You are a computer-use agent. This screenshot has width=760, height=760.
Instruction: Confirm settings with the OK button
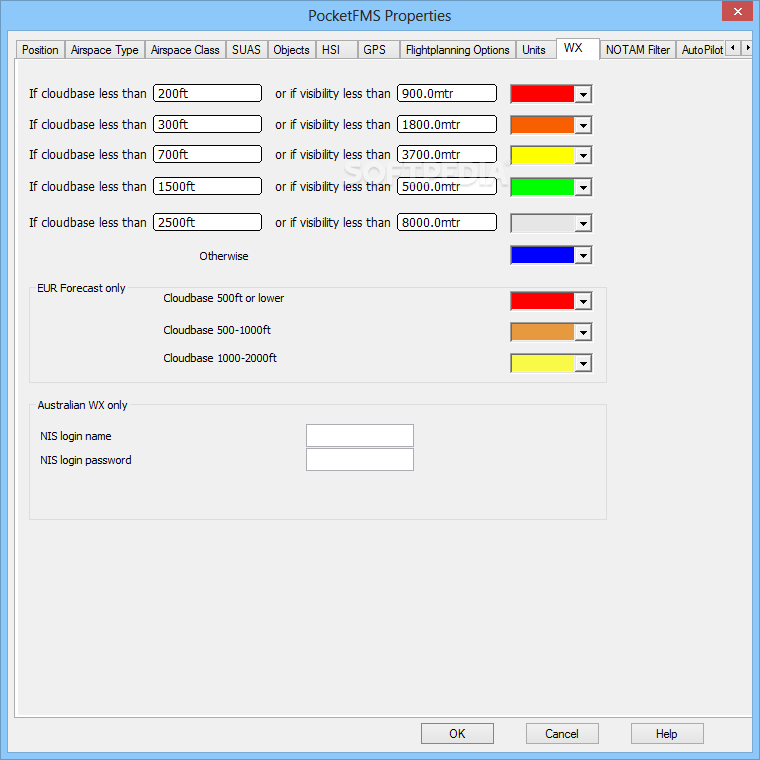(x=457, y=733)
